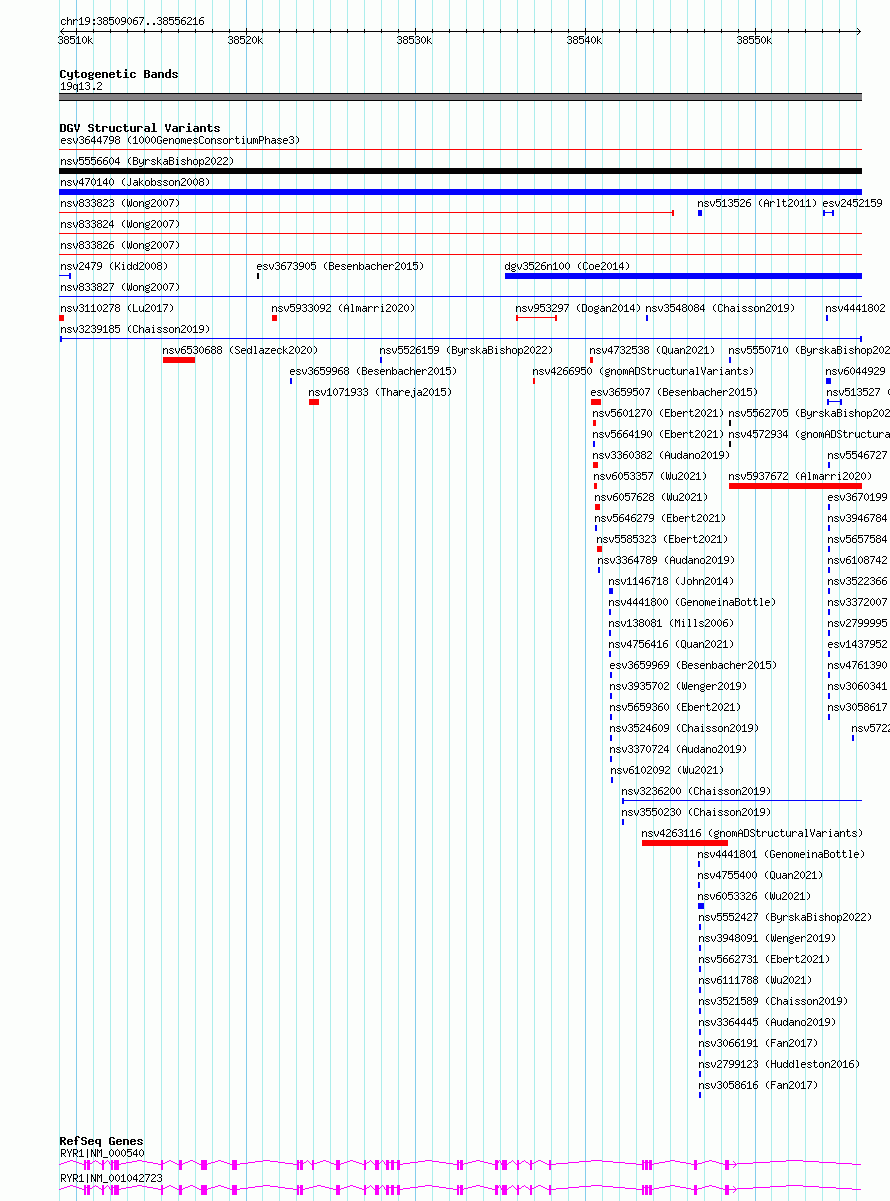The image size is (890, 1201).
Task: Open variant nsv5933092 (Almarri2020)
Action: [x=344, y=308]
